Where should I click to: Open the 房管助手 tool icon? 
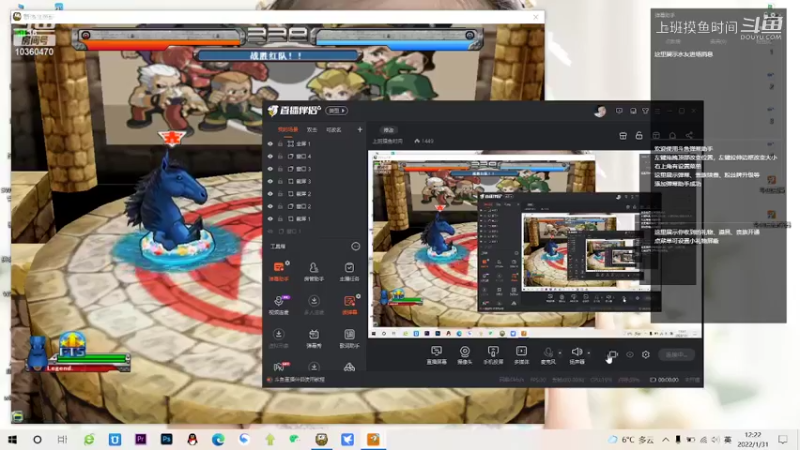click(314, 271)
